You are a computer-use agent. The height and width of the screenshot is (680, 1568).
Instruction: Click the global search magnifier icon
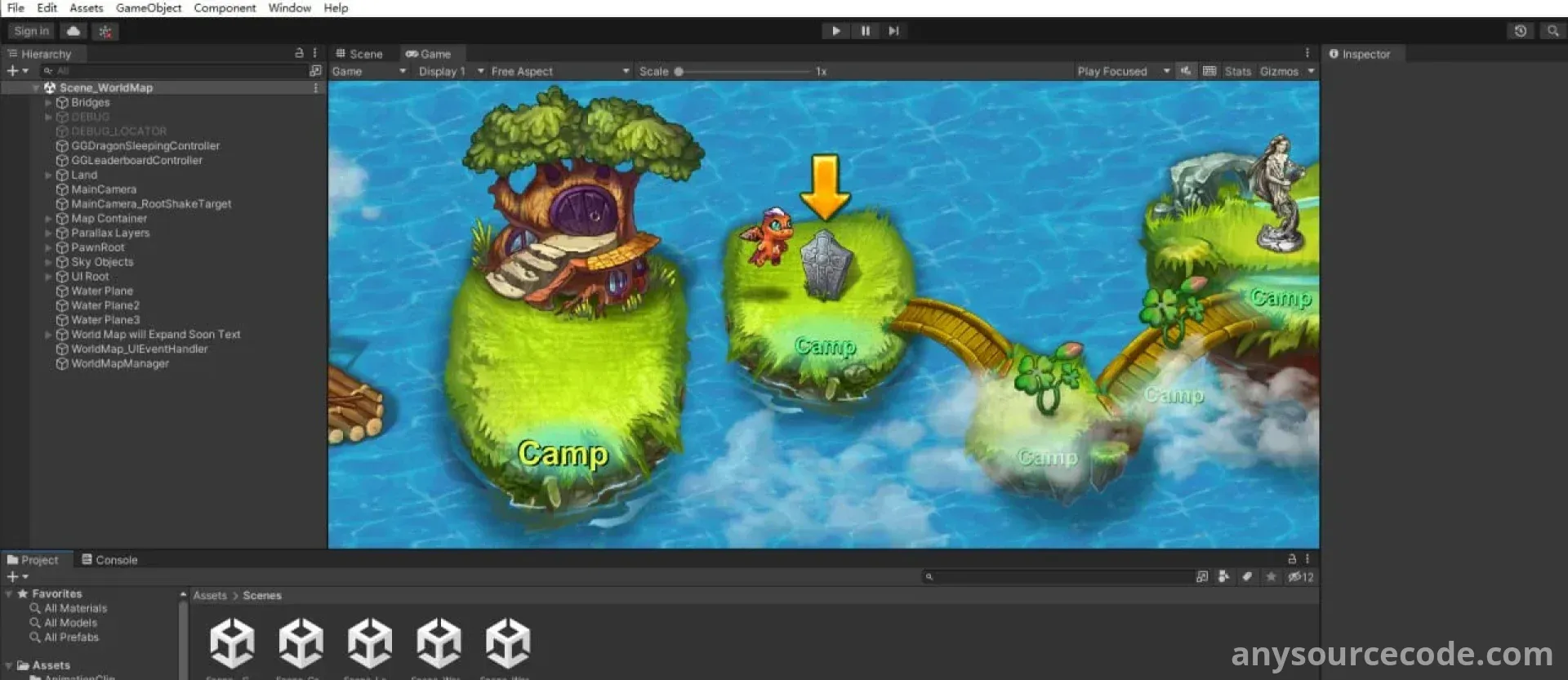[x=1552, y=31]
